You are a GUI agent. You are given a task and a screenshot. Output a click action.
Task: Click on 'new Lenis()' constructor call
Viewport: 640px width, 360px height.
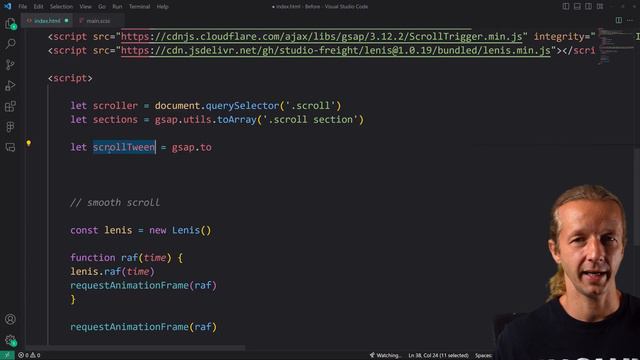tap(180, 230)
